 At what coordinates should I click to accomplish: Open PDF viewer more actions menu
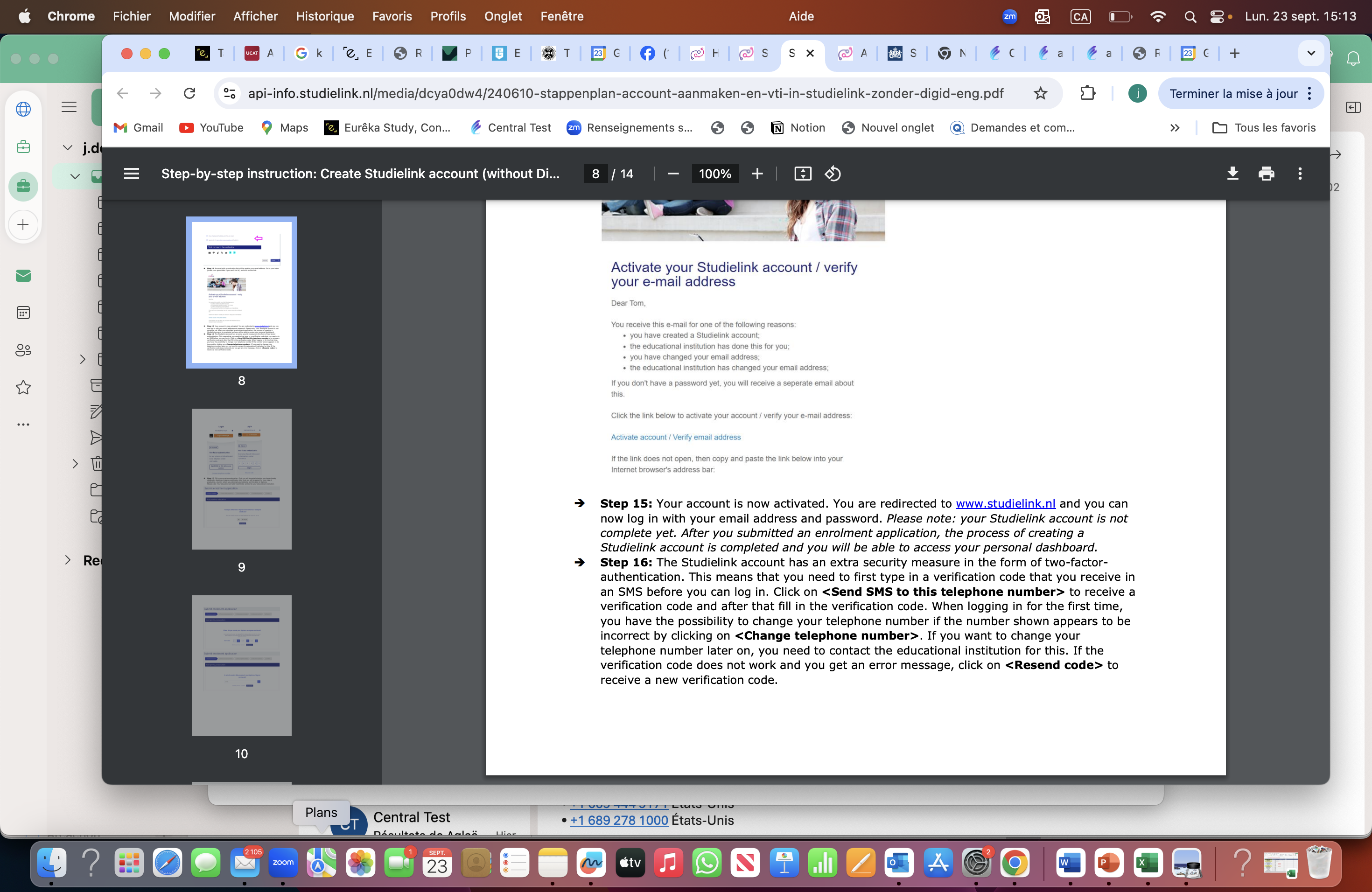coord(1300,174)
